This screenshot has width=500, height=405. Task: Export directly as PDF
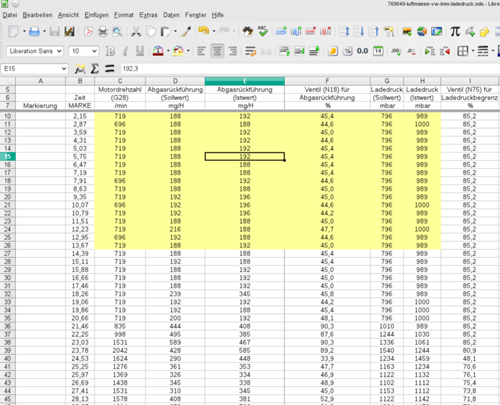[88, 32]
